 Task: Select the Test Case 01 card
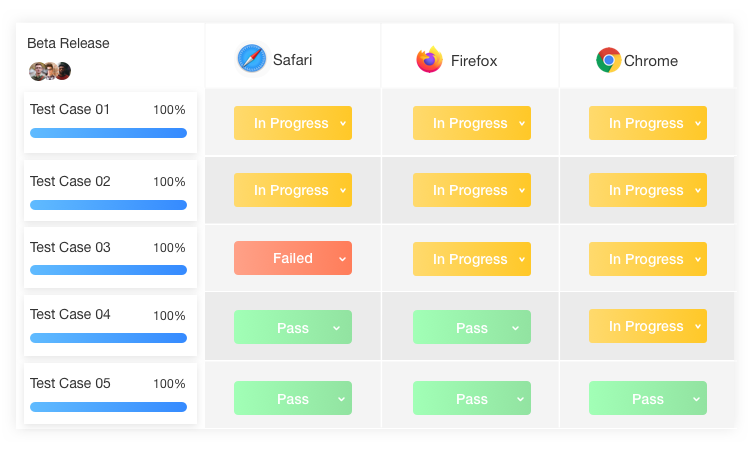[x=110, y=122]
